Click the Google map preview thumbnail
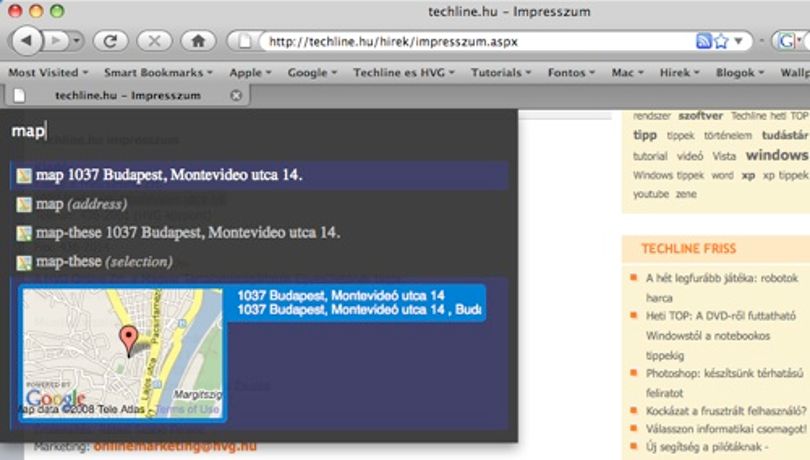 [122, 353]
